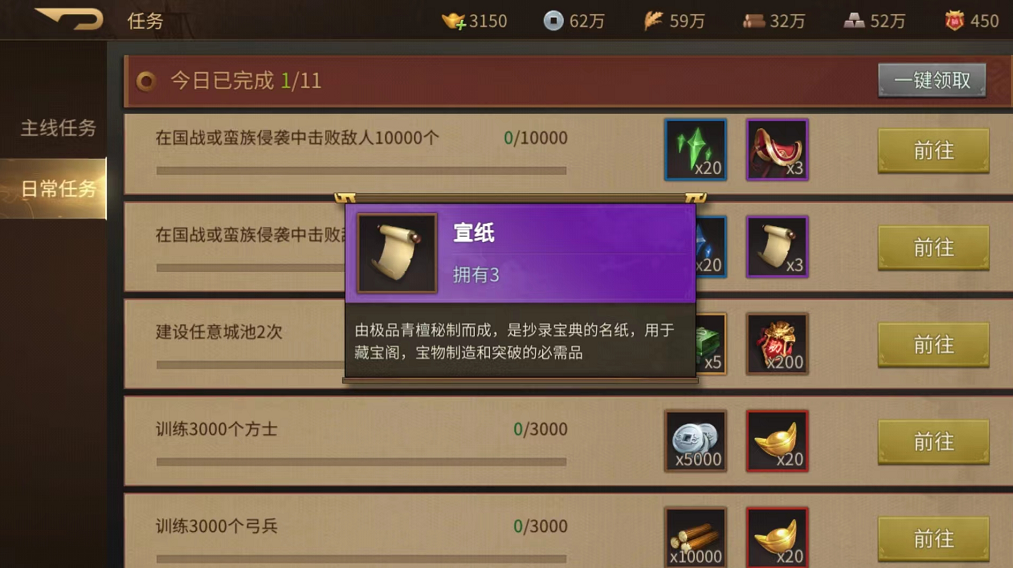Click 前往 for 训练3000个方士 task
1013x568 pixels.
934,442
